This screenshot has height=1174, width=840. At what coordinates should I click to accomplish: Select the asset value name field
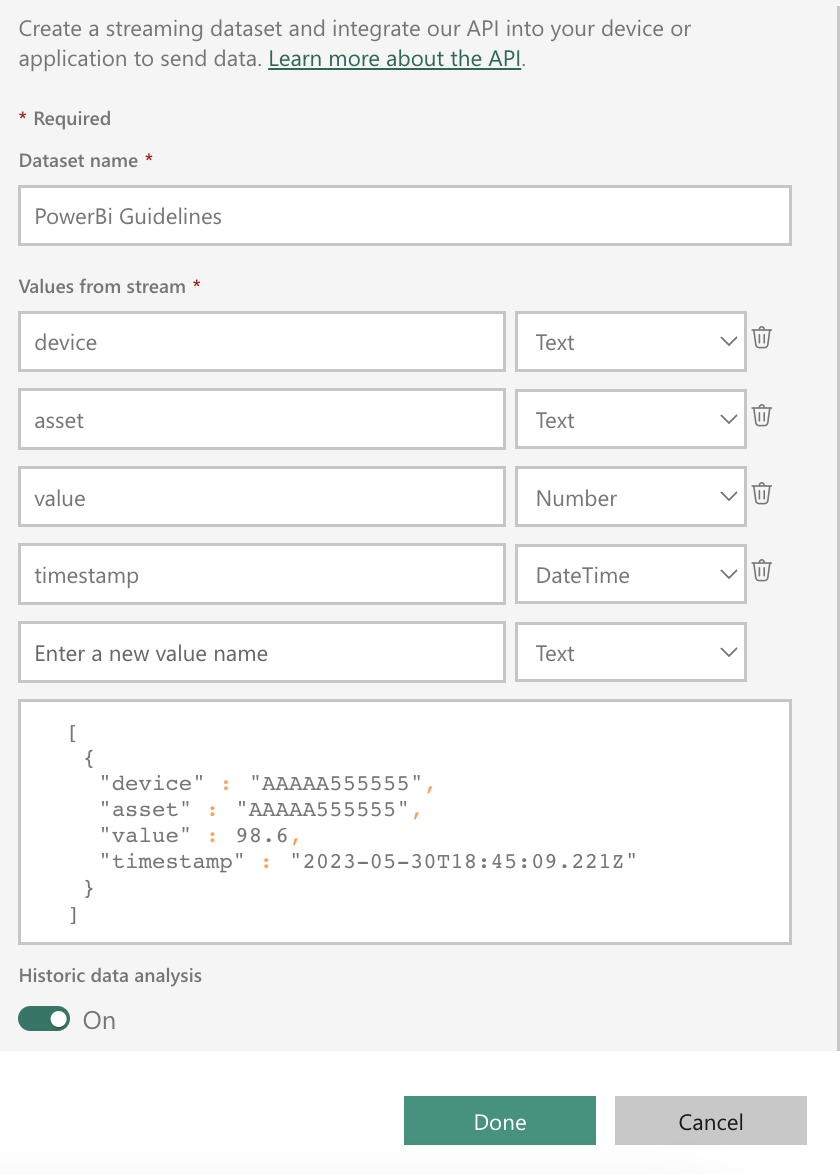[261, 420]
